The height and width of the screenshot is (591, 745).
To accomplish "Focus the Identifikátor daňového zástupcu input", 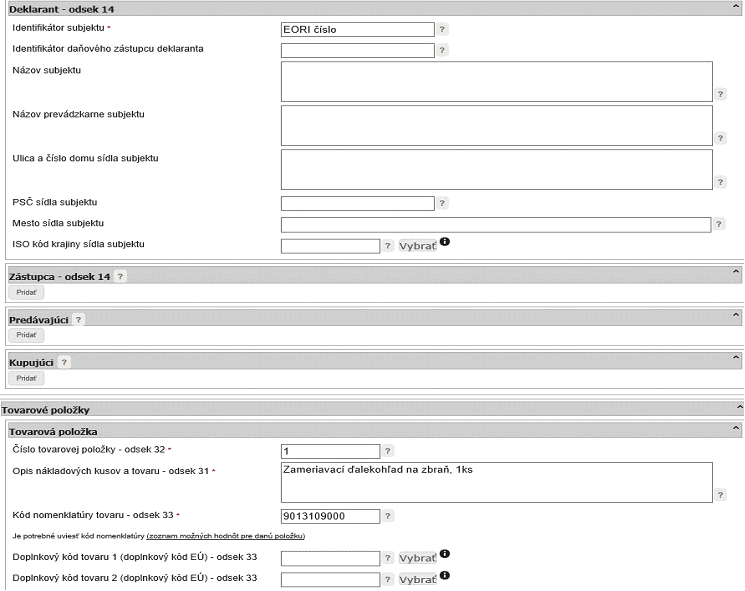I will click(358, 50).
